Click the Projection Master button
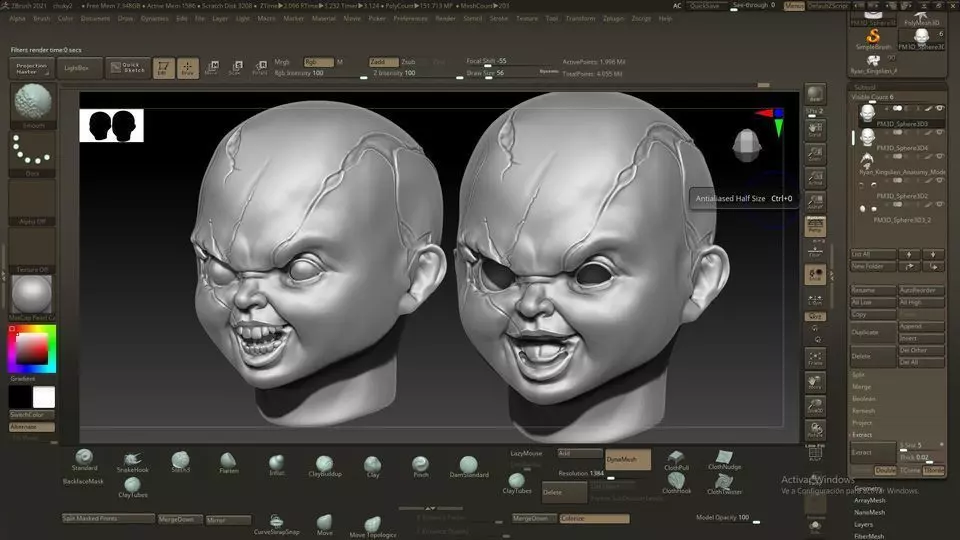The height and width of the screenshot is (540, 960). [x=31, y=68]
